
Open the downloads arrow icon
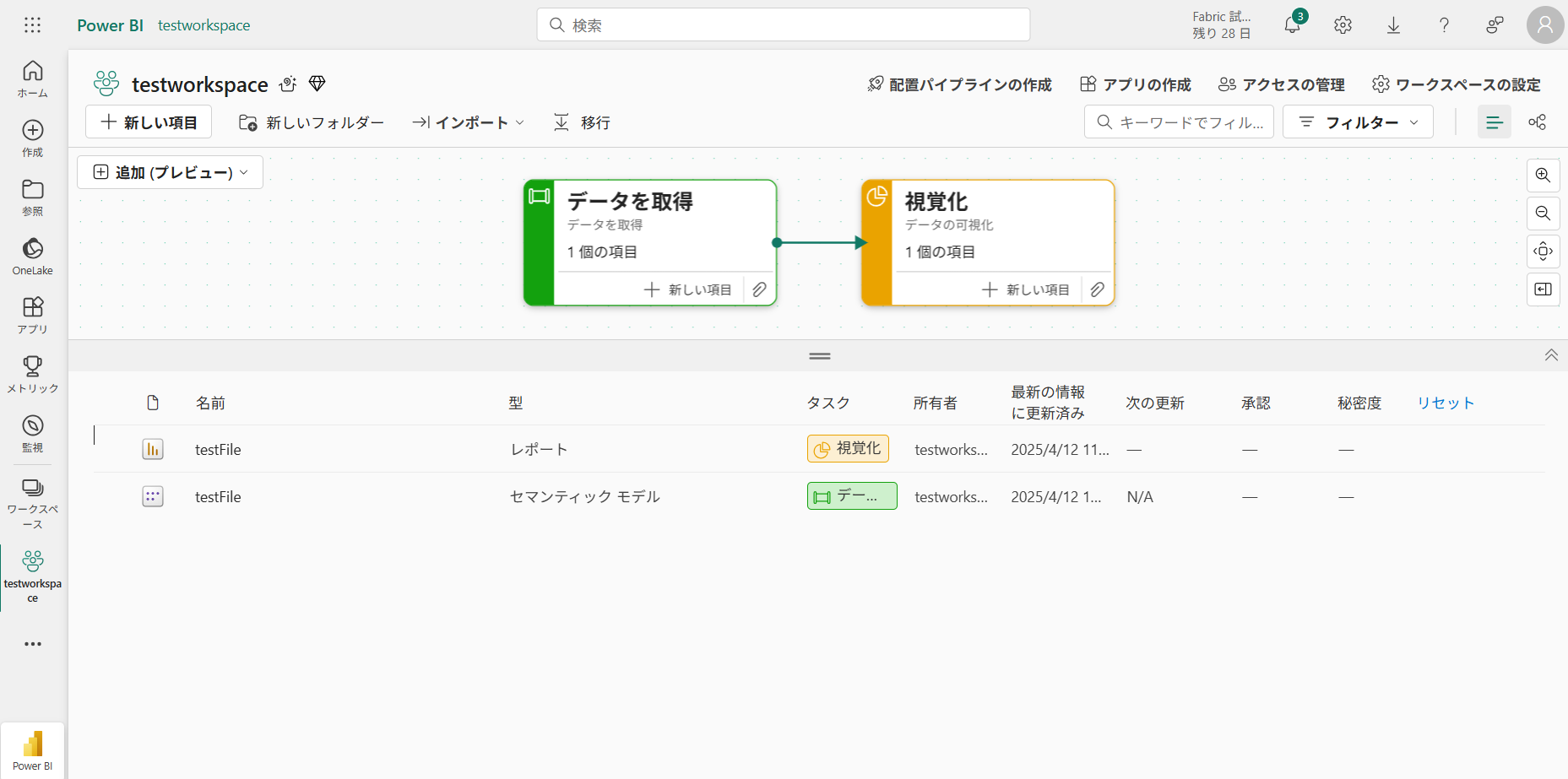[x=1394, y=25]
